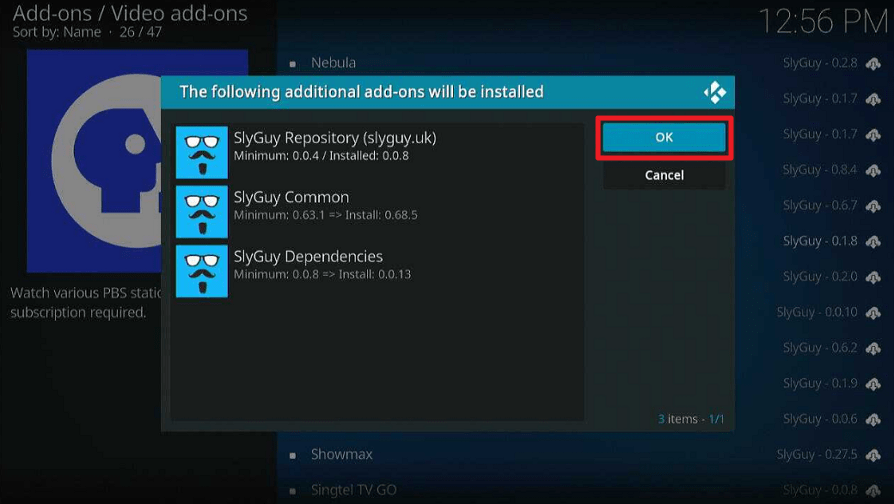The height and width of the screenshot is (504, 894).
Task: Select SlyGuy Repository (slyguy.uk) entry
Action: pyautogui.click(x=379, y=152)
